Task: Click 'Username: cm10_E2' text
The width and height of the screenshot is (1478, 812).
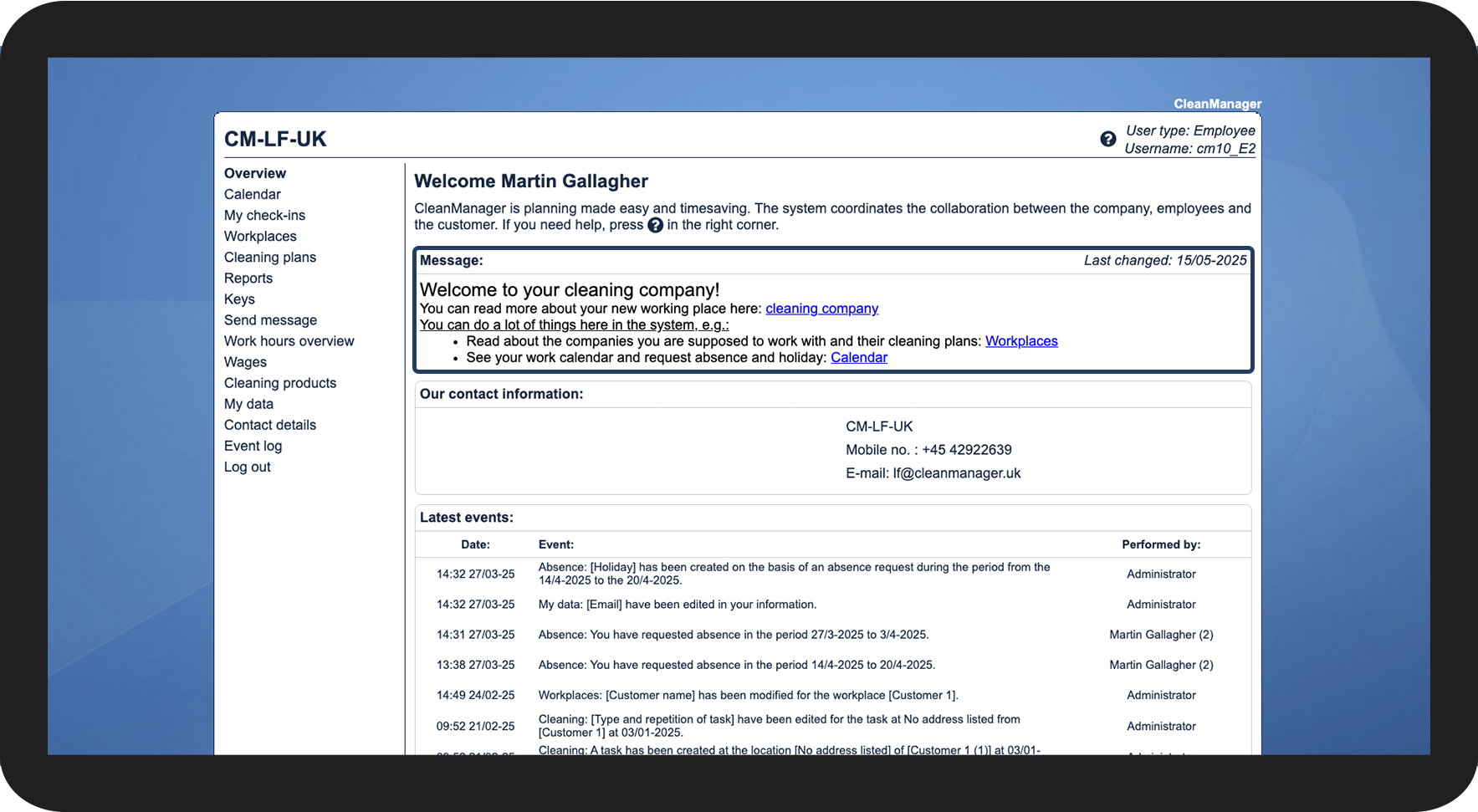Action: 1189,148
